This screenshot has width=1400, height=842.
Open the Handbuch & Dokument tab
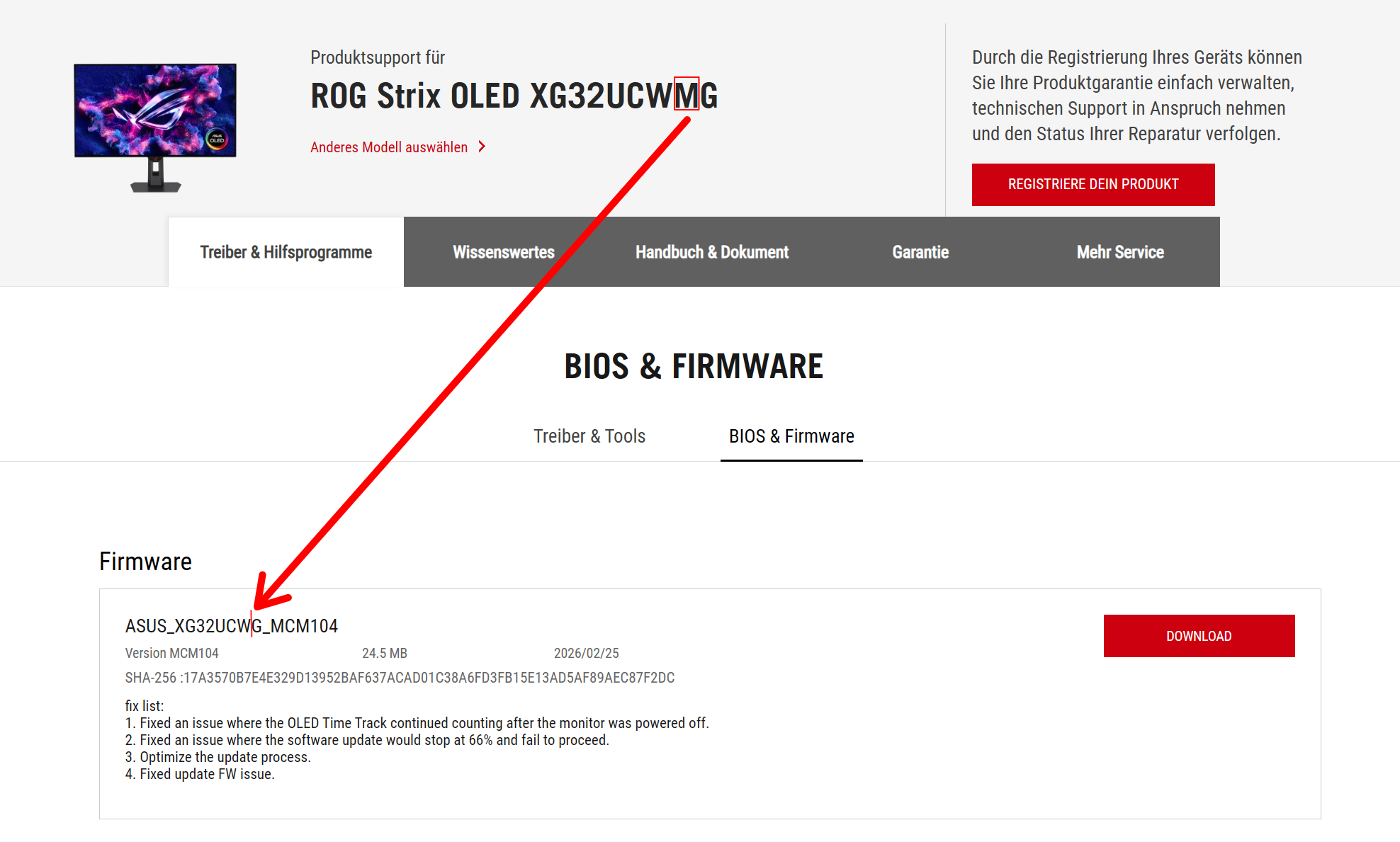[711, 252]
